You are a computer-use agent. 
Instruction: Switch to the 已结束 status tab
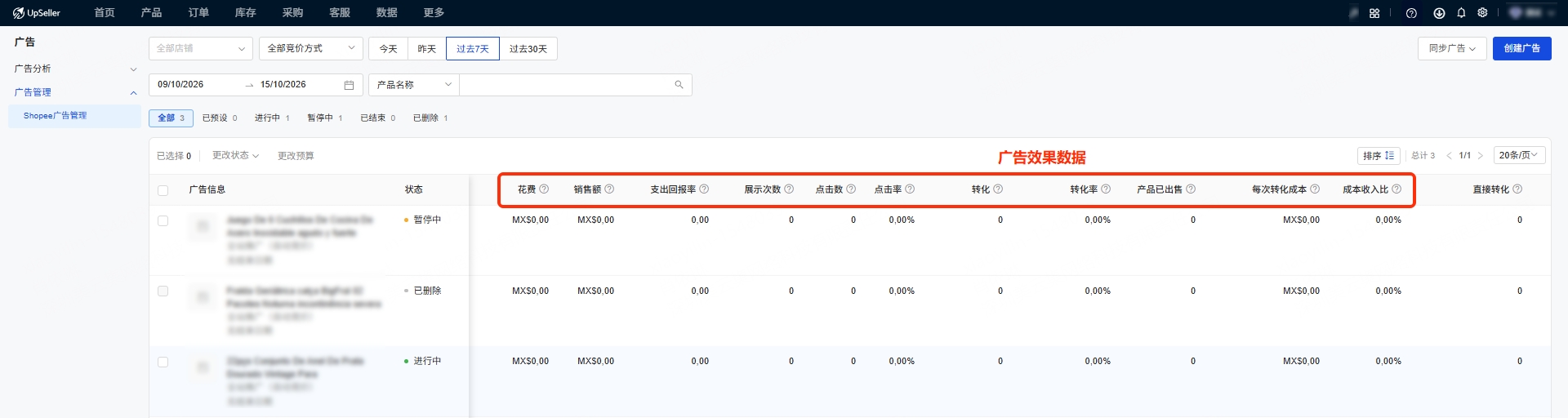pyautogui.click(x=377, y=118)
